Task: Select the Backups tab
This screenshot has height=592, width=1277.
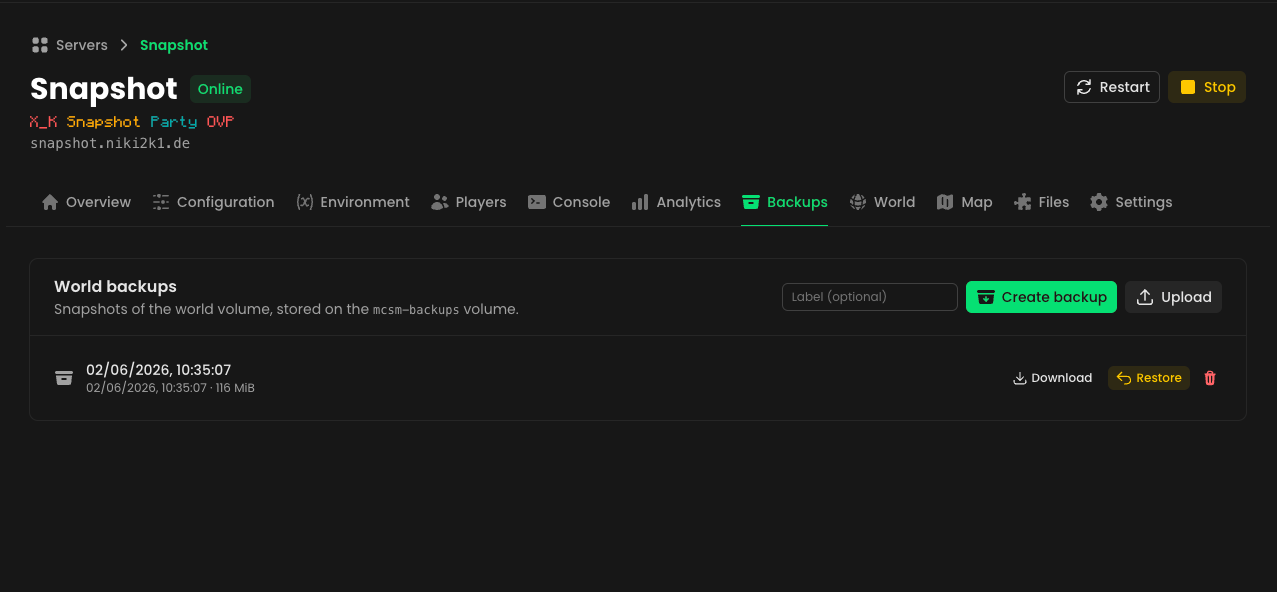Action: click(x=785, y=202)
